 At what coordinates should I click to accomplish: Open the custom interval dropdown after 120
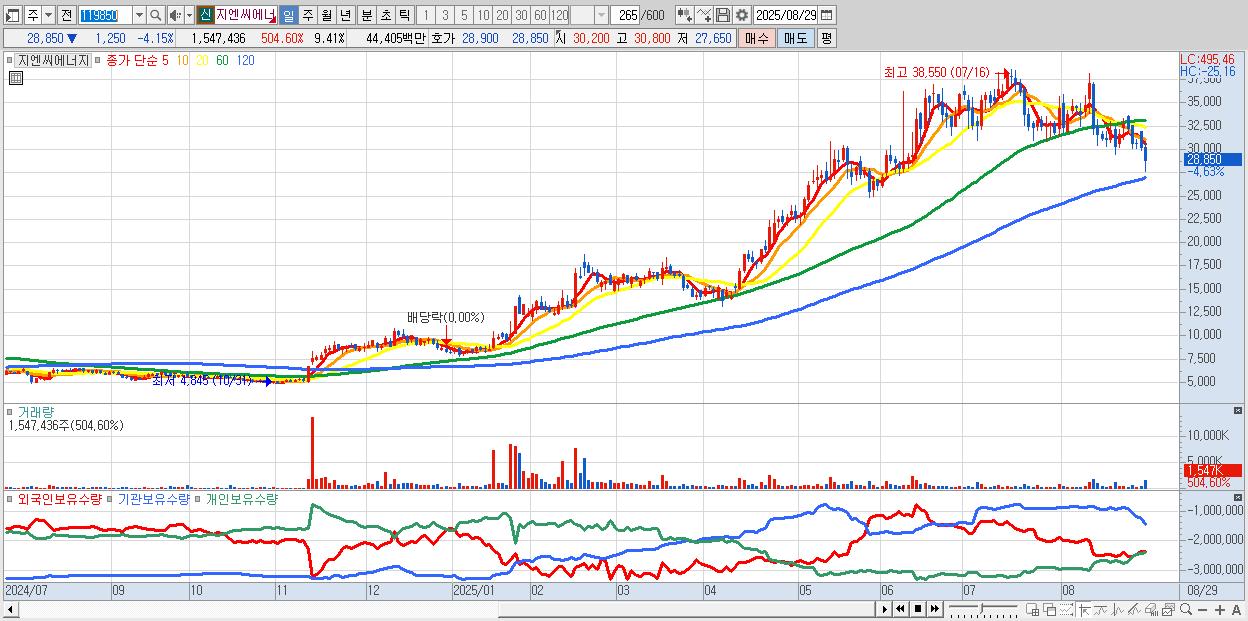tap(601, 15)
